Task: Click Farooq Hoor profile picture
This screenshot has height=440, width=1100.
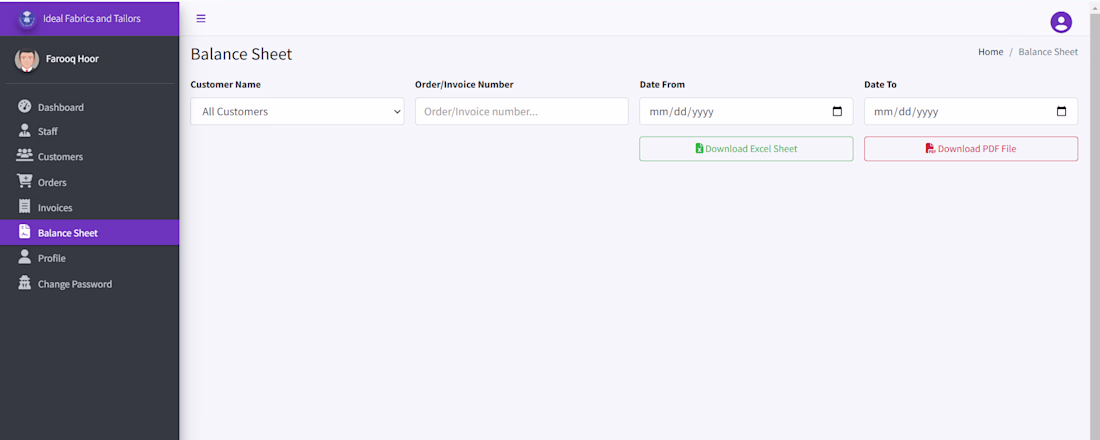Action: (27, 59)
